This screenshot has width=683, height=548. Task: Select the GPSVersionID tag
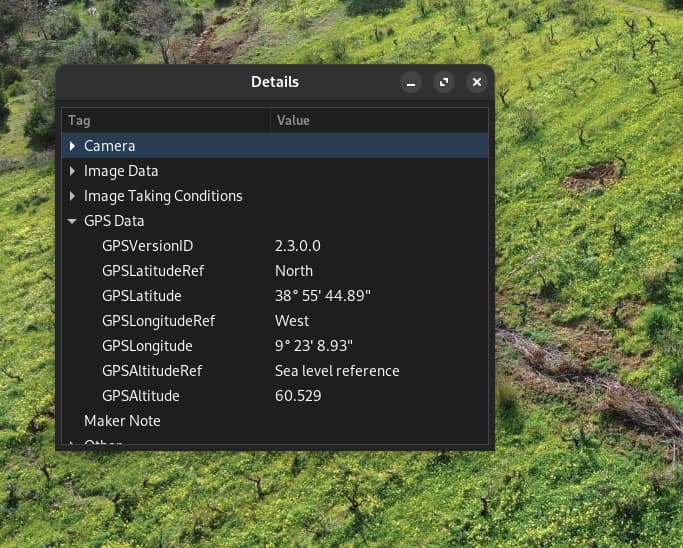(x=148, y=246)
